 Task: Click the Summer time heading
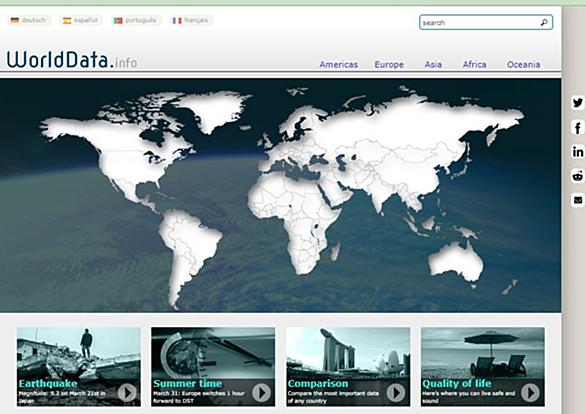(188, 384)
